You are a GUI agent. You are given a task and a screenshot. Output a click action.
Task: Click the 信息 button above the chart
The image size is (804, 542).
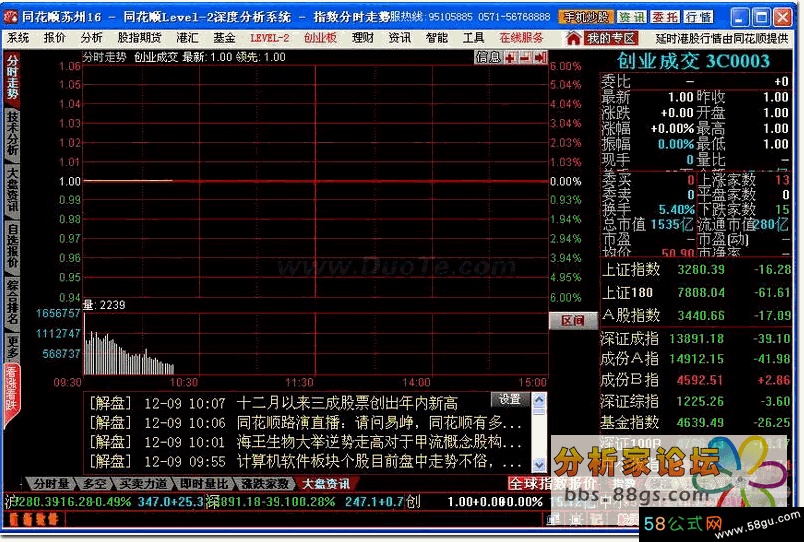click(x=488, y=57)
